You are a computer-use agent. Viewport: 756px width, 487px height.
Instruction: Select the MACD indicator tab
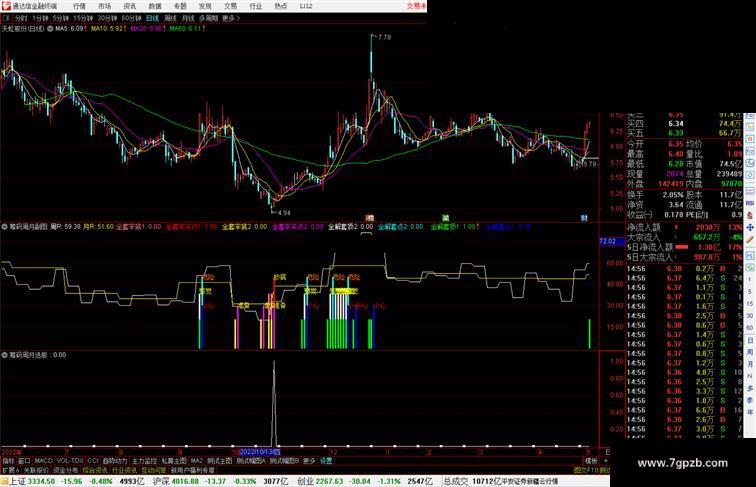pos(43,461)
